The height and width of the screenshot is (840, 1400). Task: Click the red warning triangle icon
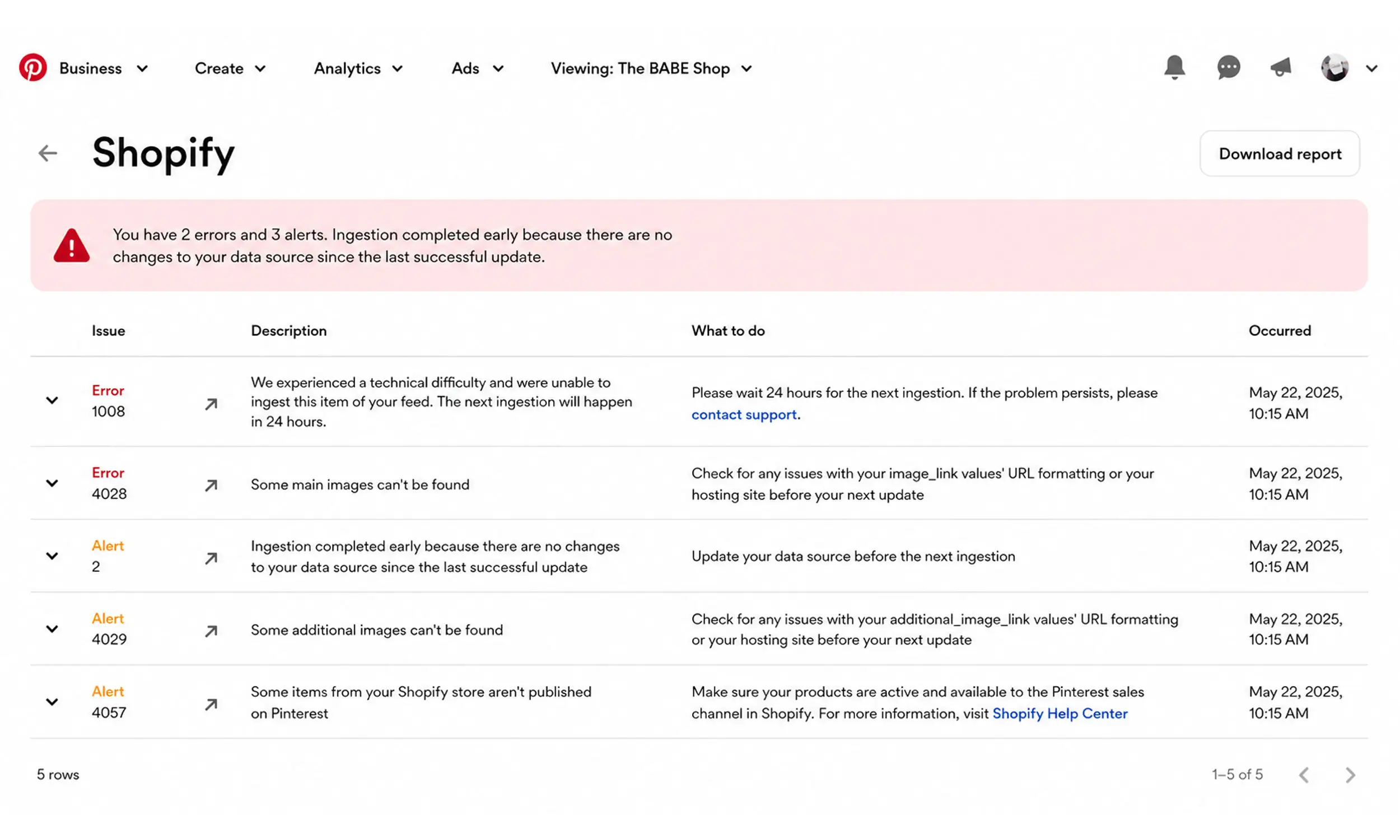click(x=71, y=246)
